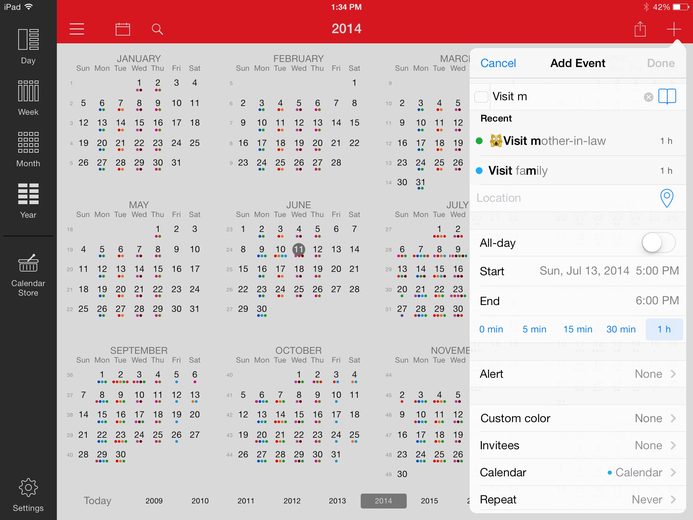This screenshot has height=520, width=693.
Task: Select 1 h duration
Action: coord(664,329)
